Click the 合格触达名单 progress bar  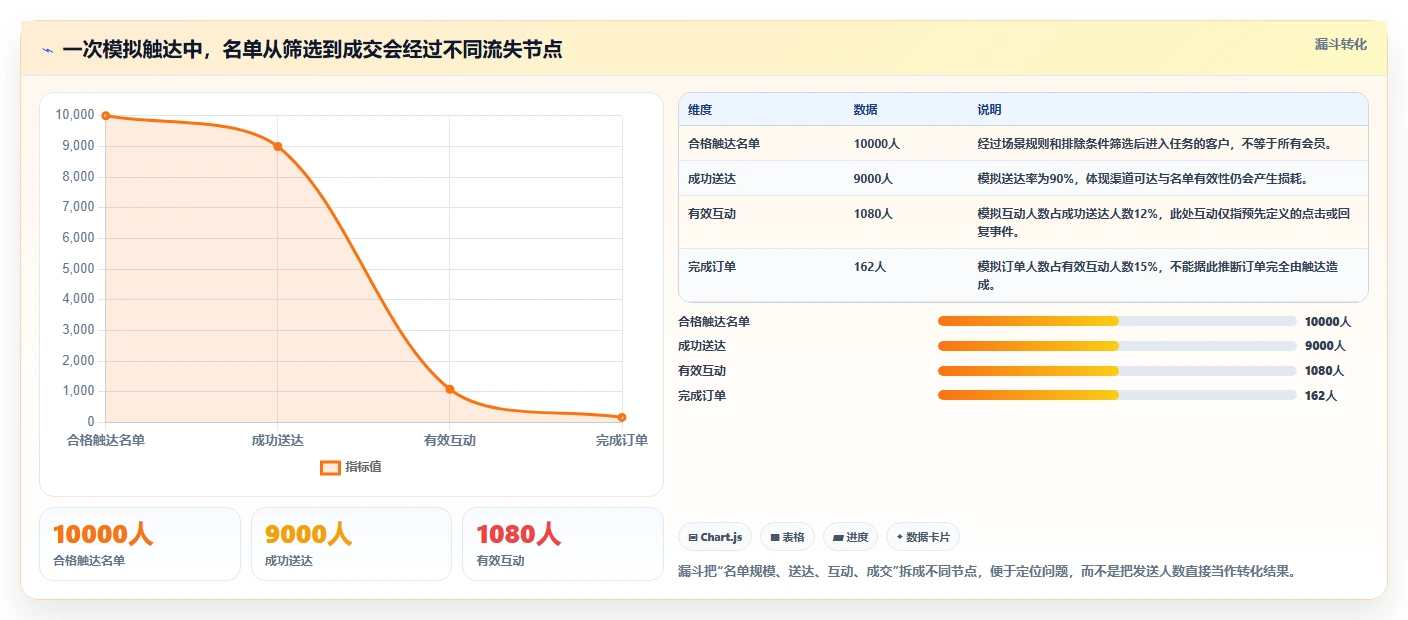click(x=1117, y=321)
